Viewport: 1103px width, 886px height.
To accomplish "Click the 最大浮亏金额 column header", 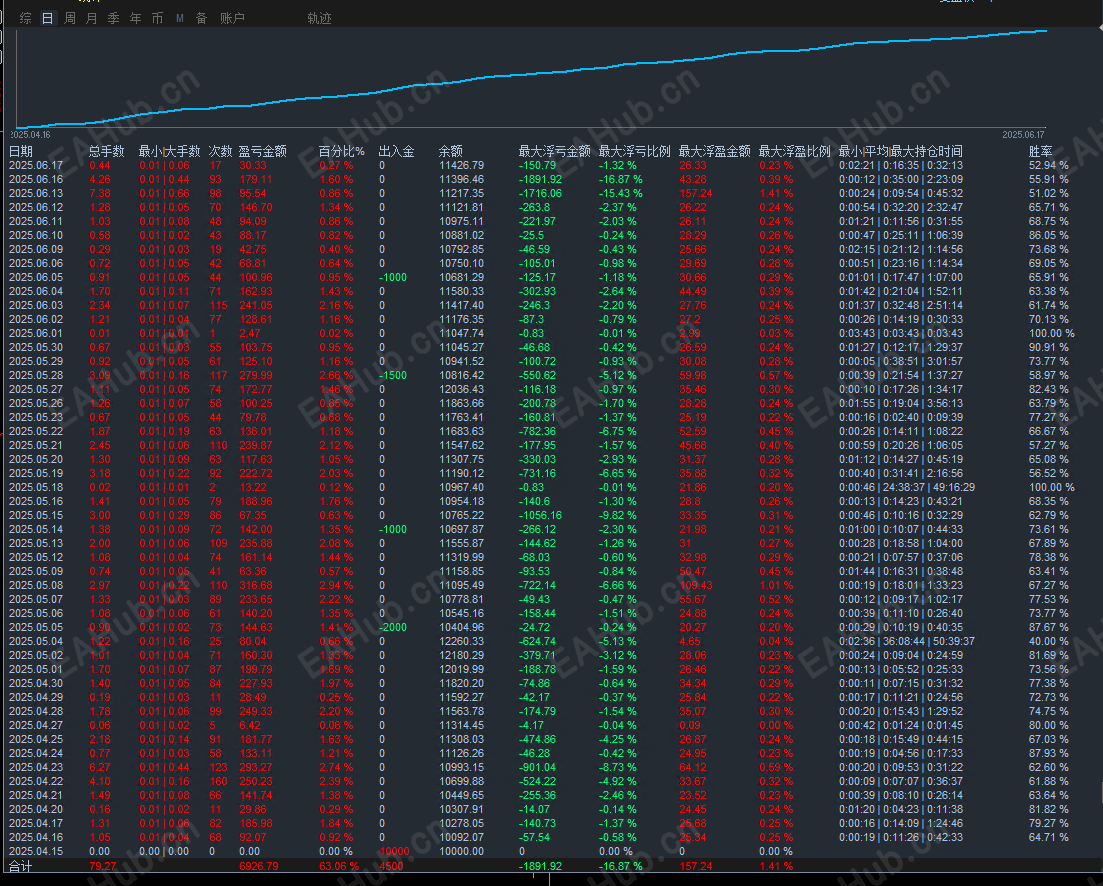I will pos(554,151).
